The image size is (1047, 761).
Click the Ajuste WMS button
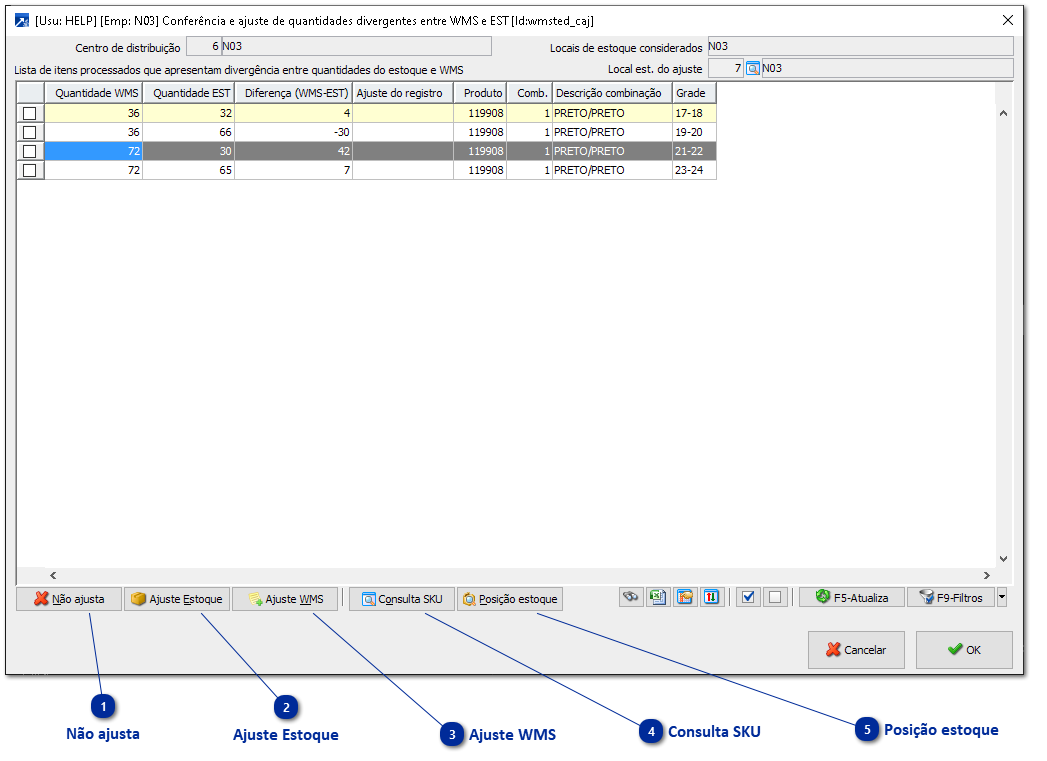point(285,599)
